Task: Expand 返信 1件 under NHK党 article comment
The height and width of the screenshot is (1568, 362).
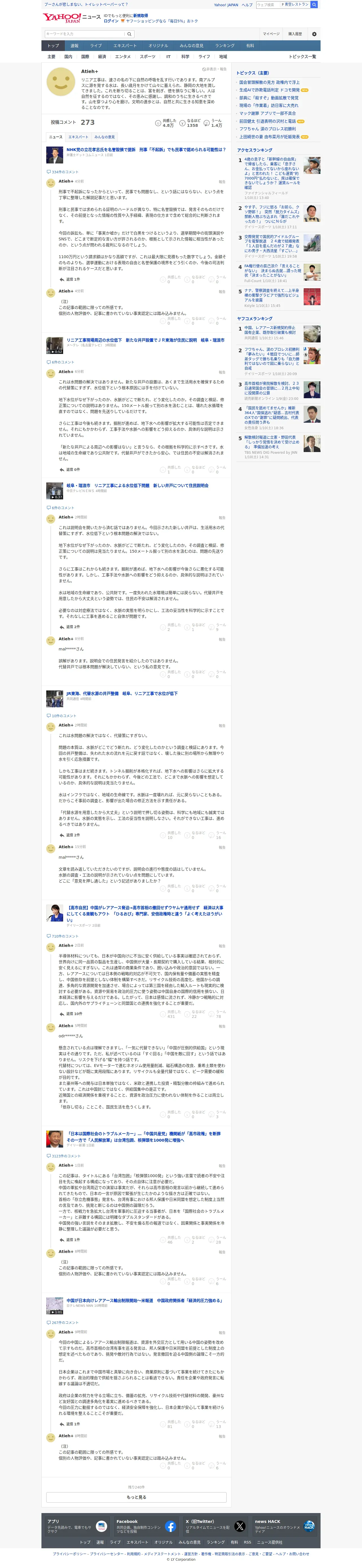Action: pyautogui.click(x=69, y=279)
